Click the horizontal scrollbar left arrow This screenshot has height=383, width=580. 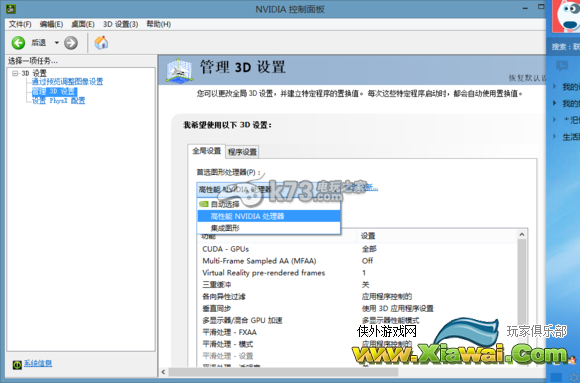pos(164,372)
